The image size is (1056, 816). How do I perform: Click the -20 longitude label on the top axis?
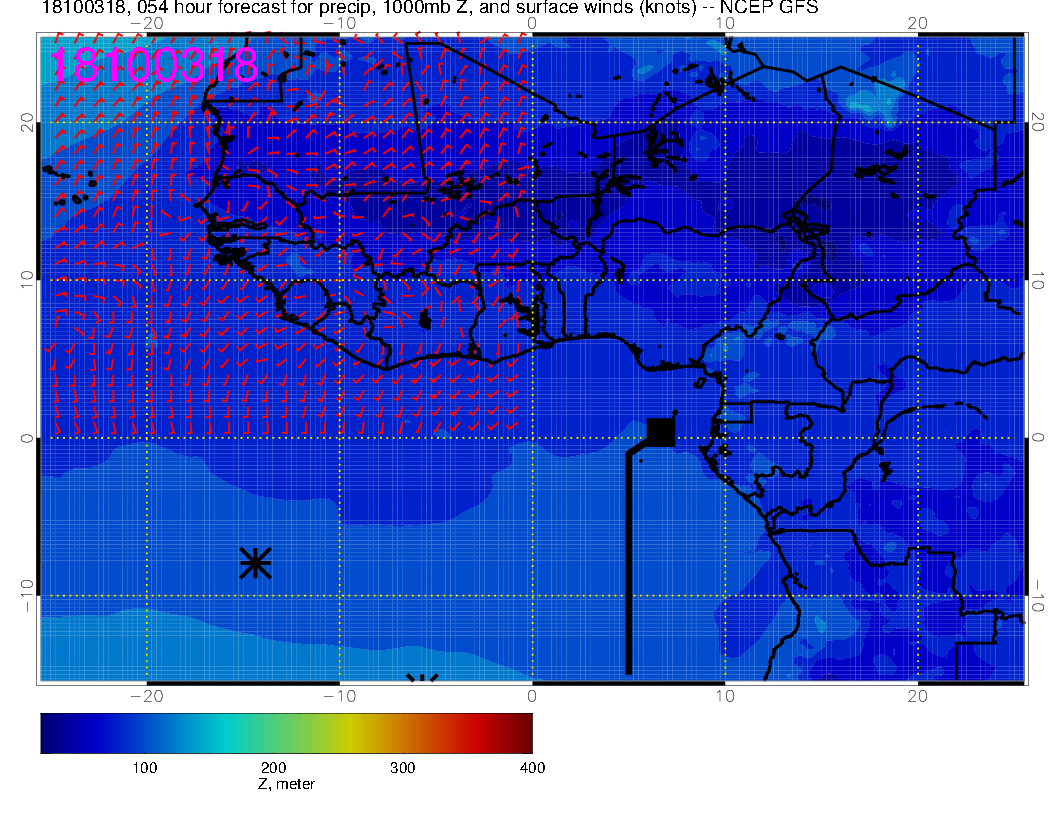tap(147, 23)
